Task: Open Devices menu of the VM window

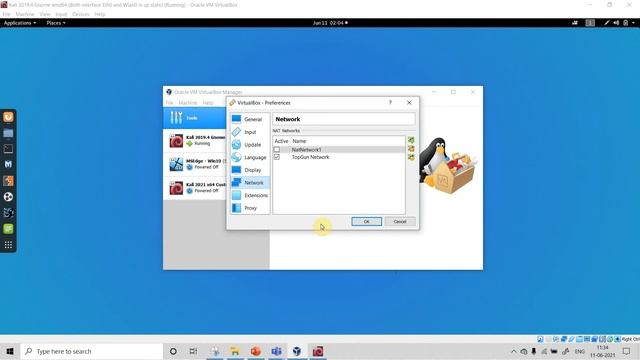Action: 80,14
